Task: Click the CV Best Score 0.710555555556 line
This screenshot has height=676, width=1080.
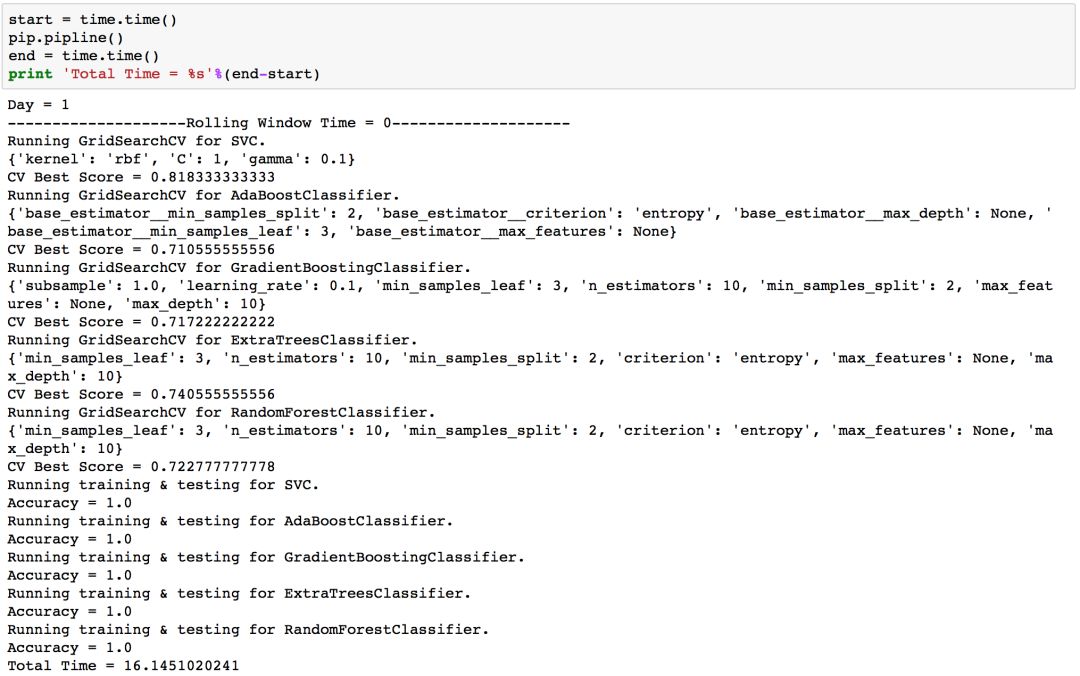Action: click(x=141, y=249)
